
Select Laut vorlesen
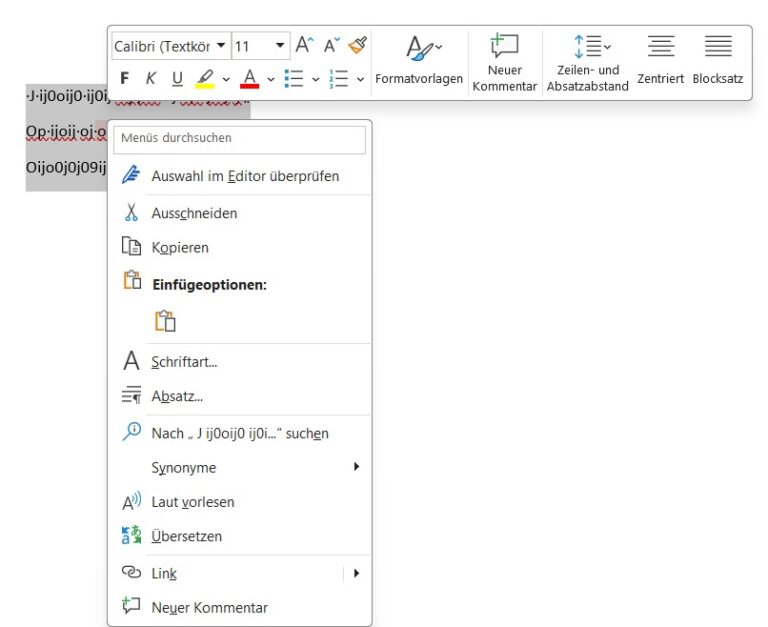point(240,502)
